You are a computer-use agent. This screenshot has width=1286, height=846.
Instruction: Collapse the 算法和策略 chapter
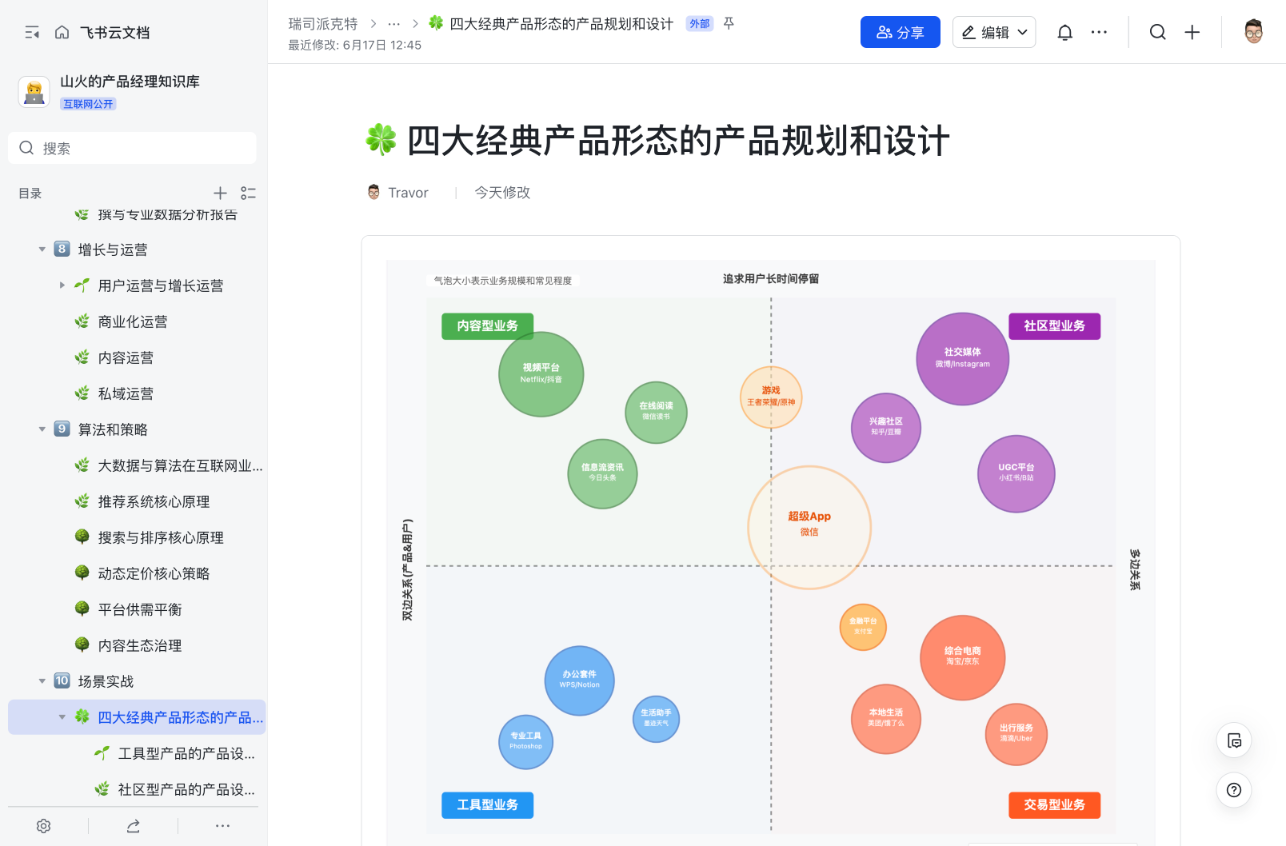coord(42,429)
